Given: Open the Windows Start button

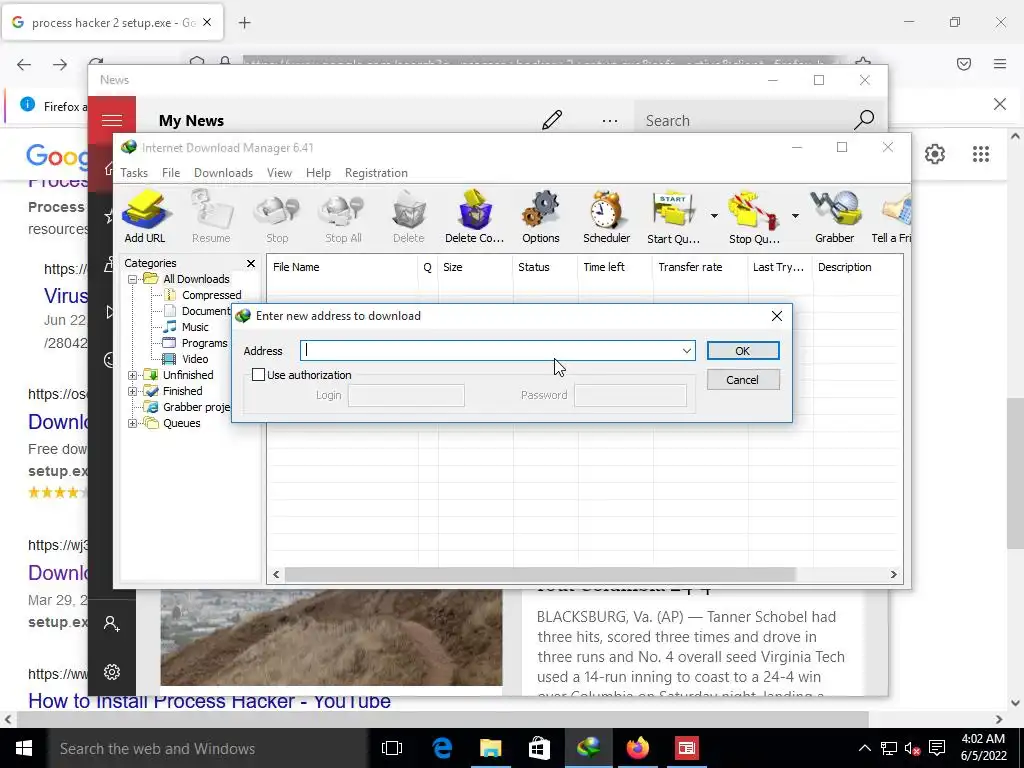Looking at the screenshot, I should 24,748.
